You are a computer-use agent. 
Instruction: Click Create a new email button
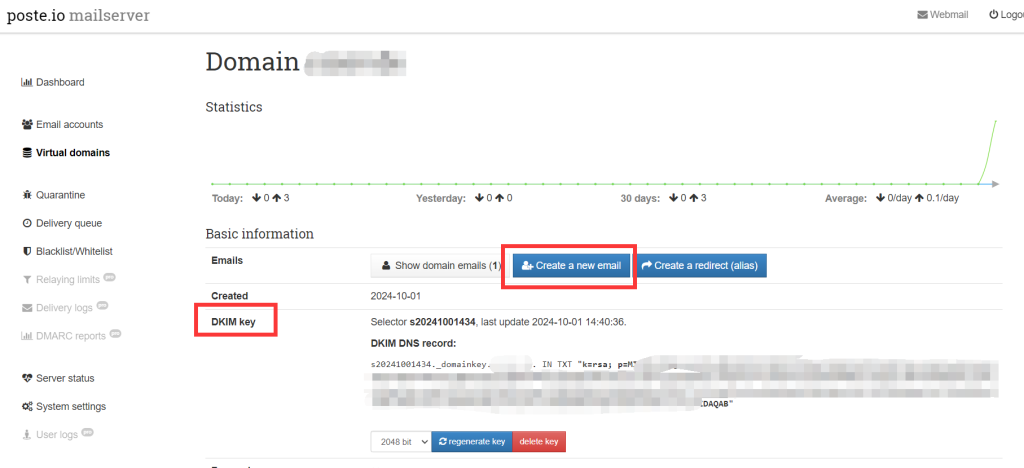coord(571,266)
